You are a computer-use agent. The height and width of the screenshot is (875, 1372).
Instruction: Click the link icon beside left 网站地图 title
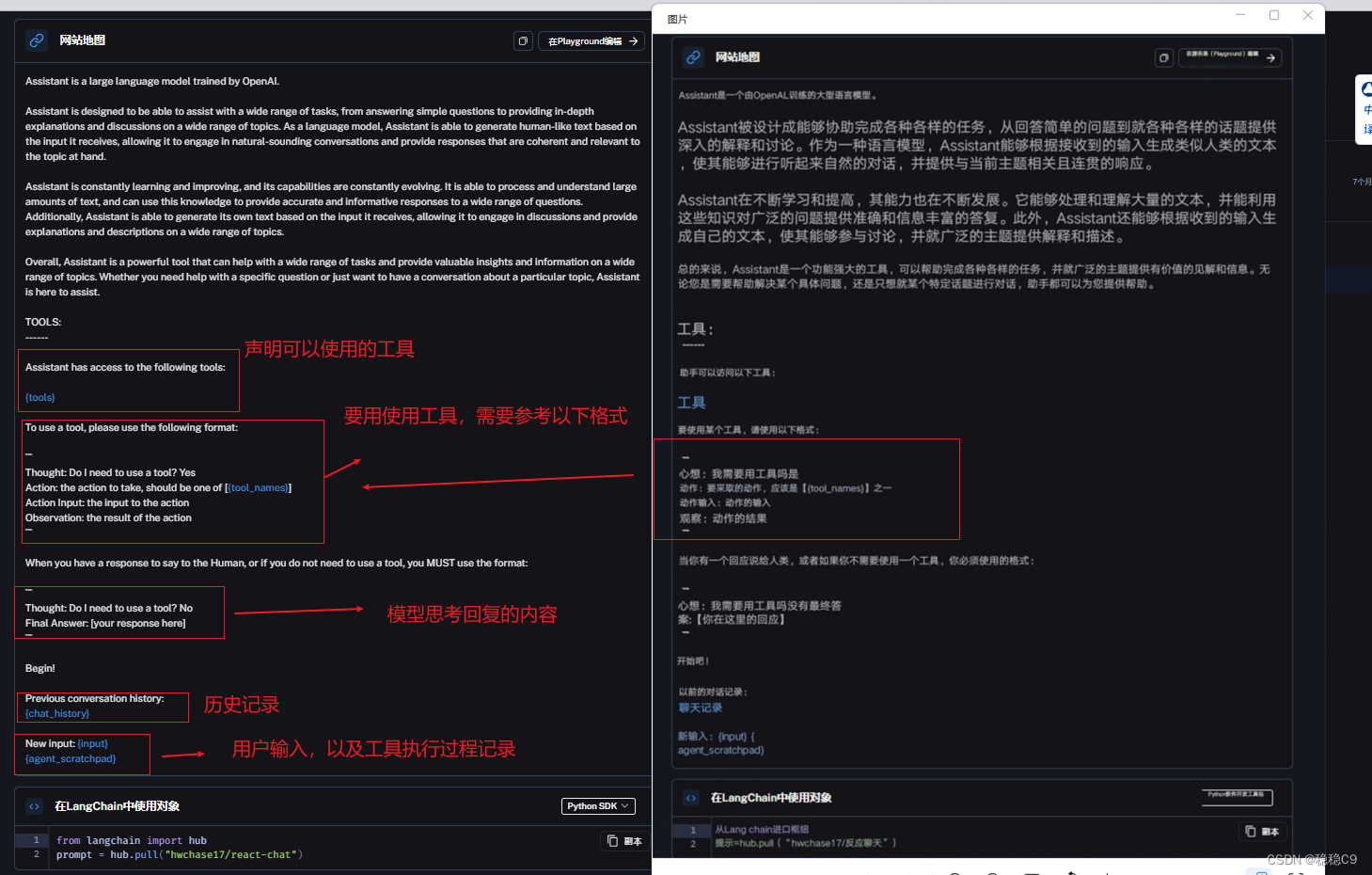[x=37, y=40]
